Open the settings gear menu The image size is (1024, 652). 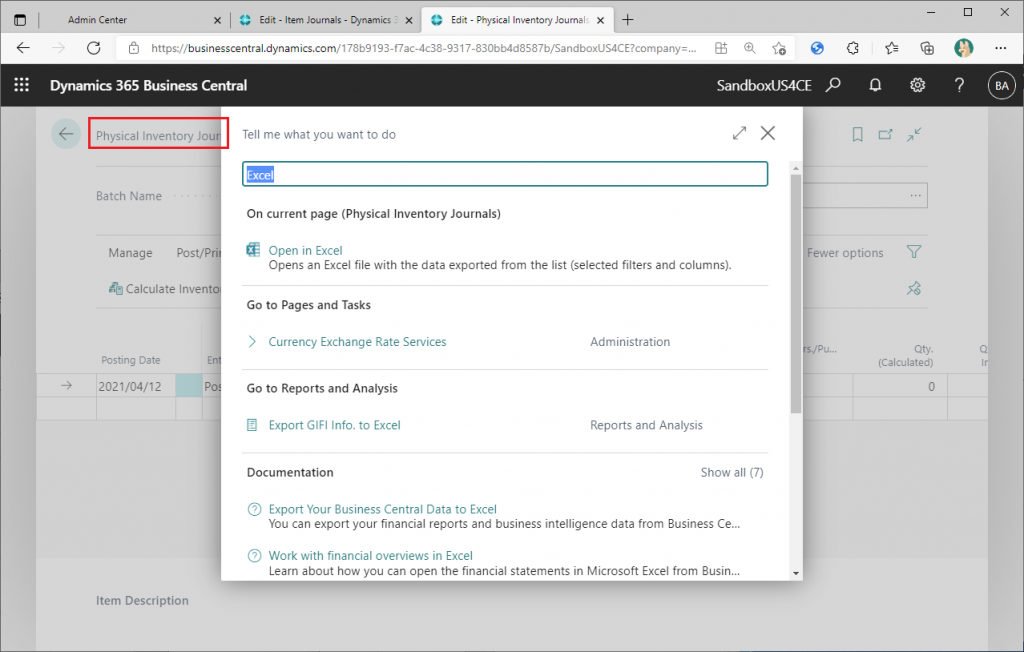918,85
